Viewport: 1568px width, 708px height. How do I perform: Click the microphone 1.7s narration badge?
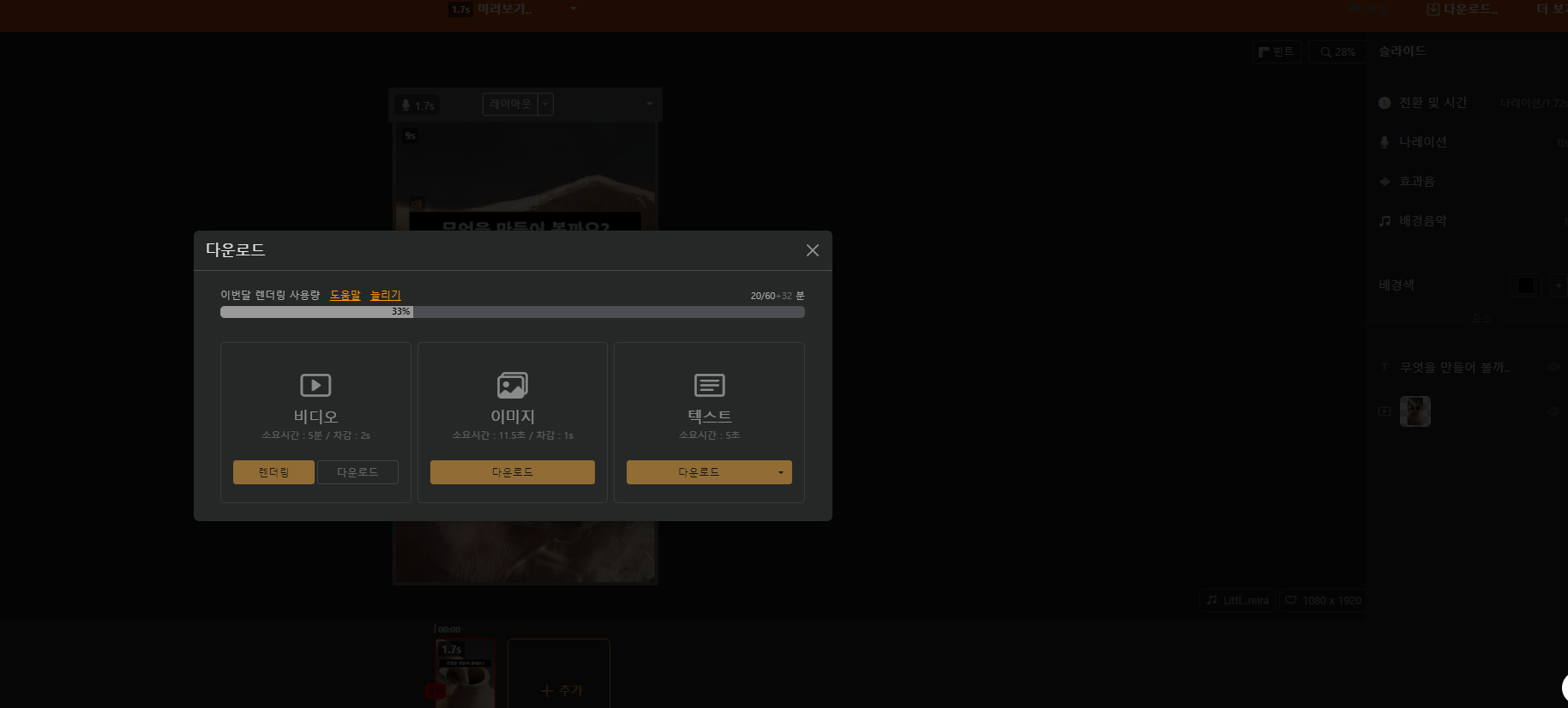point(418,105)
